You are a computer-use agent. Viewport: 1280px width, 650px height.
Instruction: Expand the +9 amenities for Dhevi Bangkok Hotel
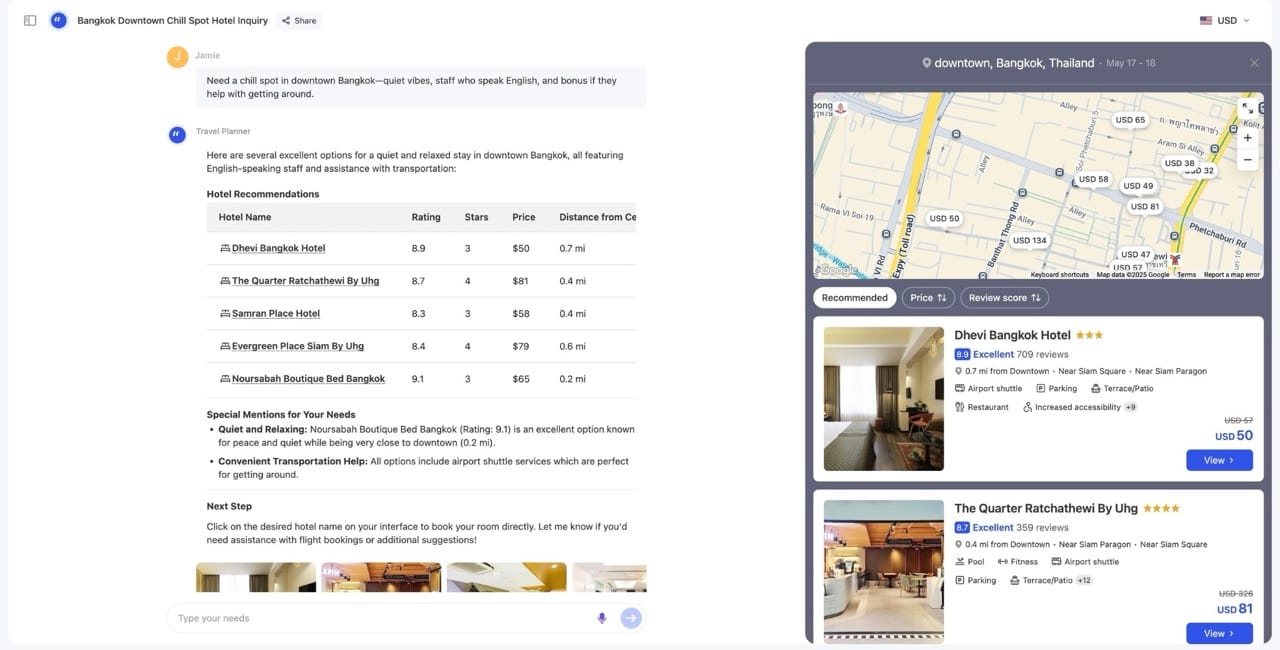1130,407
